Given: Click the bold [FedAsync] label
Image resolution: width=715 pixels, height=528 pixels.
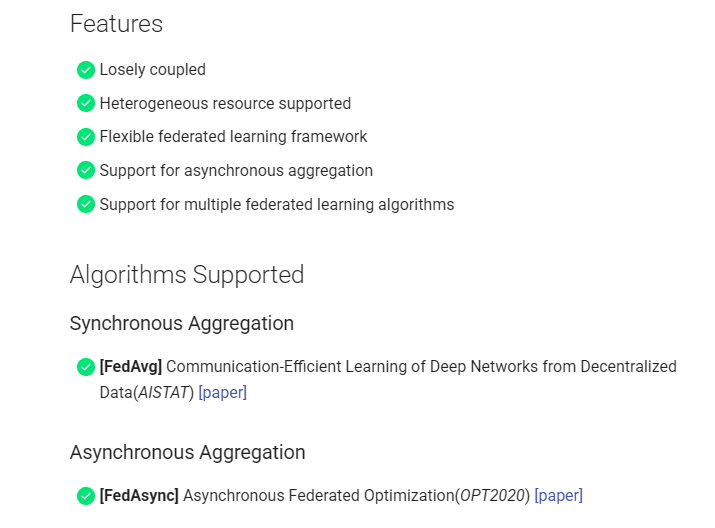Looking at the screenshot, I should (139, 495).
